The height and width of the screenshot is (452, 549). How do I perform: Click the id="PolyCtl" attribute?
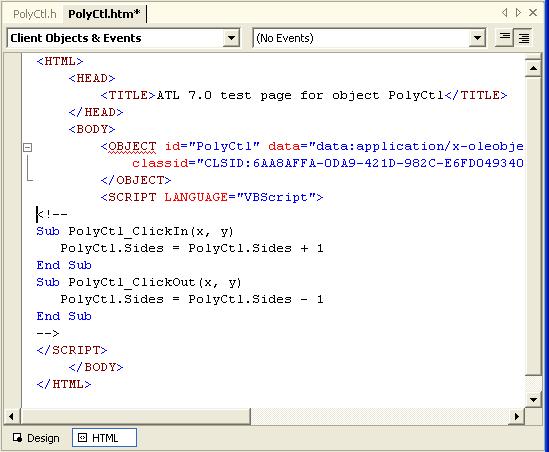(212, 146)
